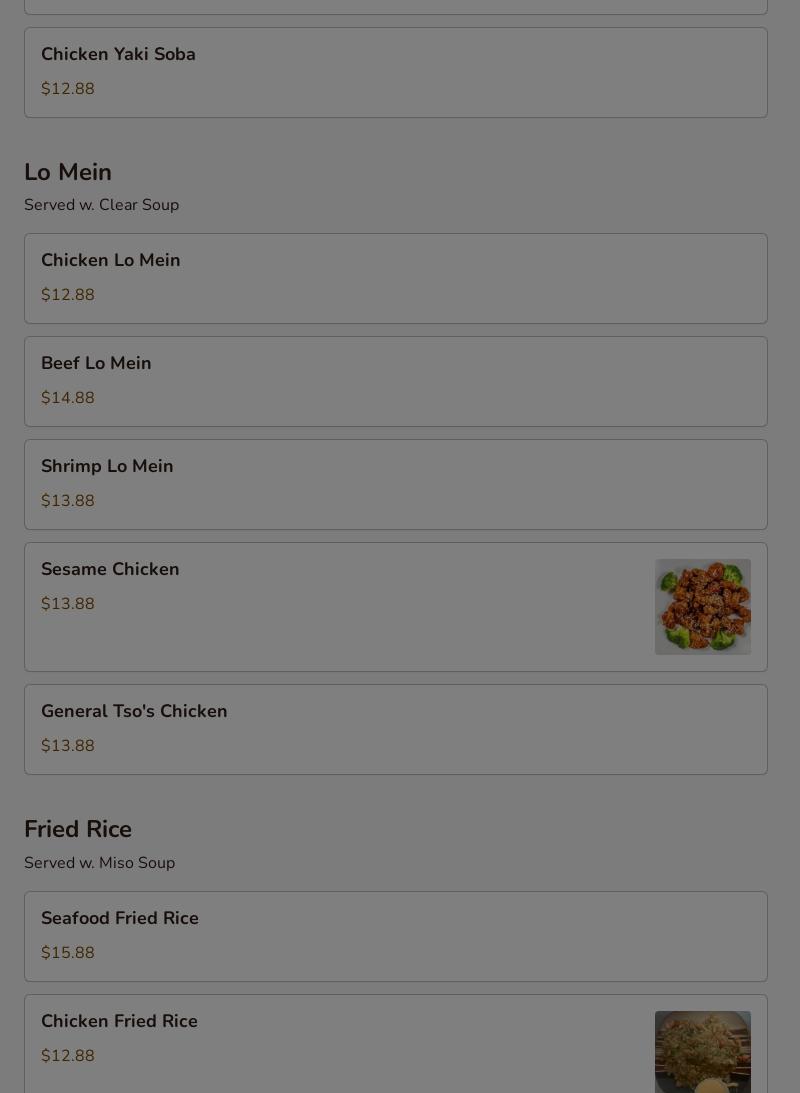
Task: Click the $14.88 Beef Lo Mein price
Action: tap(68, 398)
